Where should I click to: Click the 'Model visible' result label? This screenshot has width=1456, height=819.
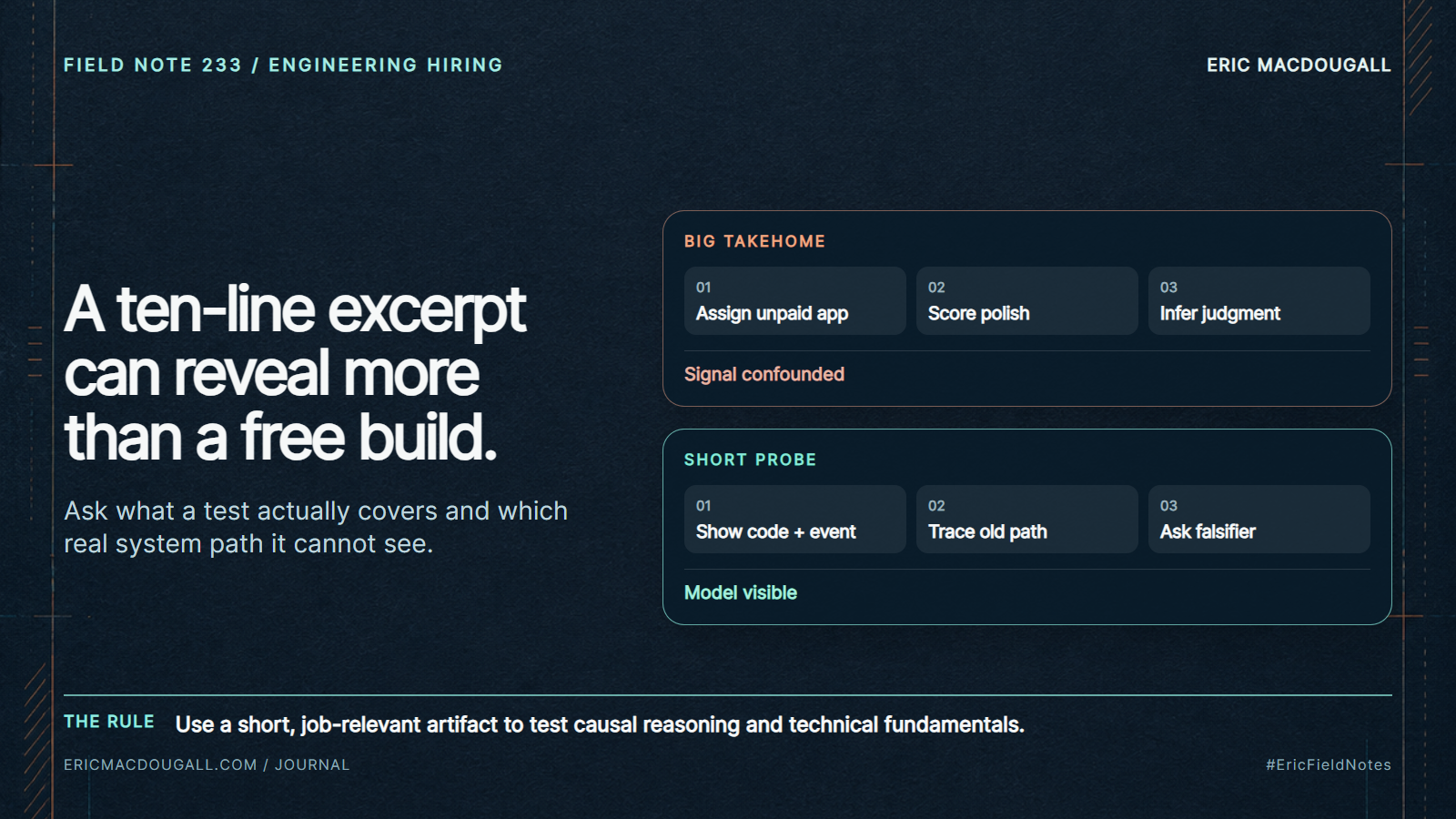[741, 592]
